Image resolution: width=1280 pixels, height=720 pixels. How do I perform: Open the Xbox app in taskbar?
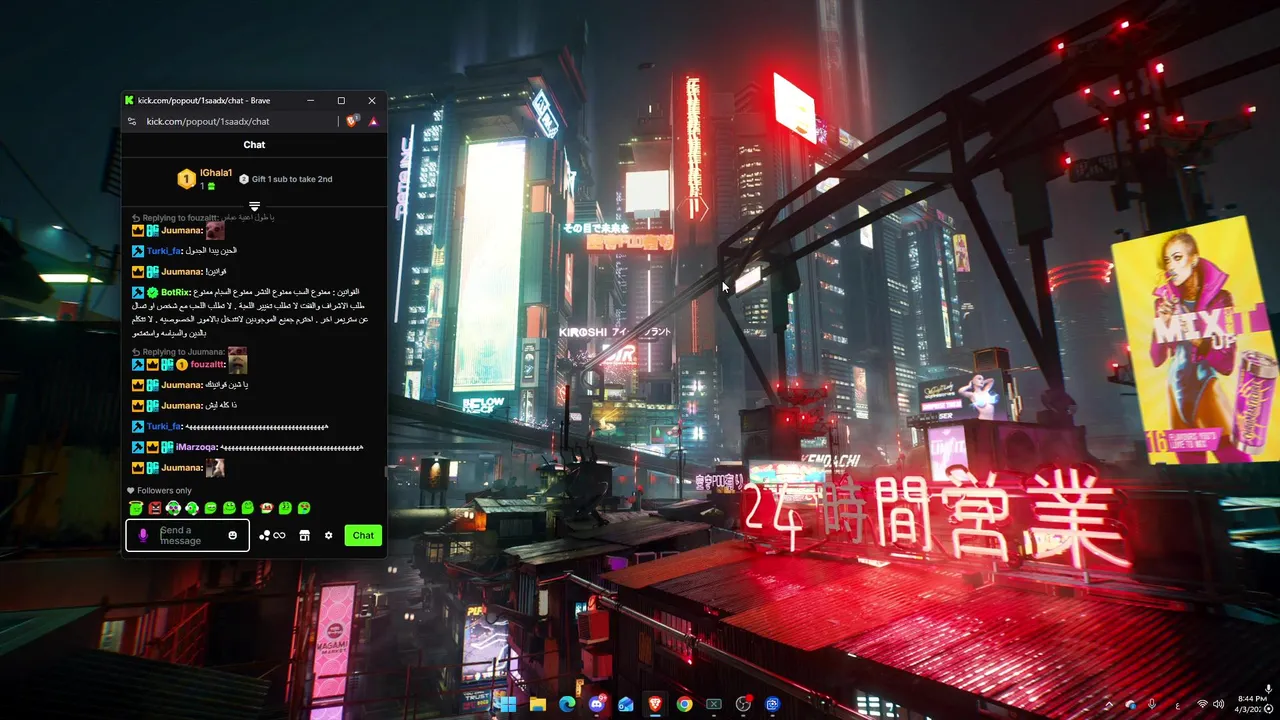pos(714,704)
